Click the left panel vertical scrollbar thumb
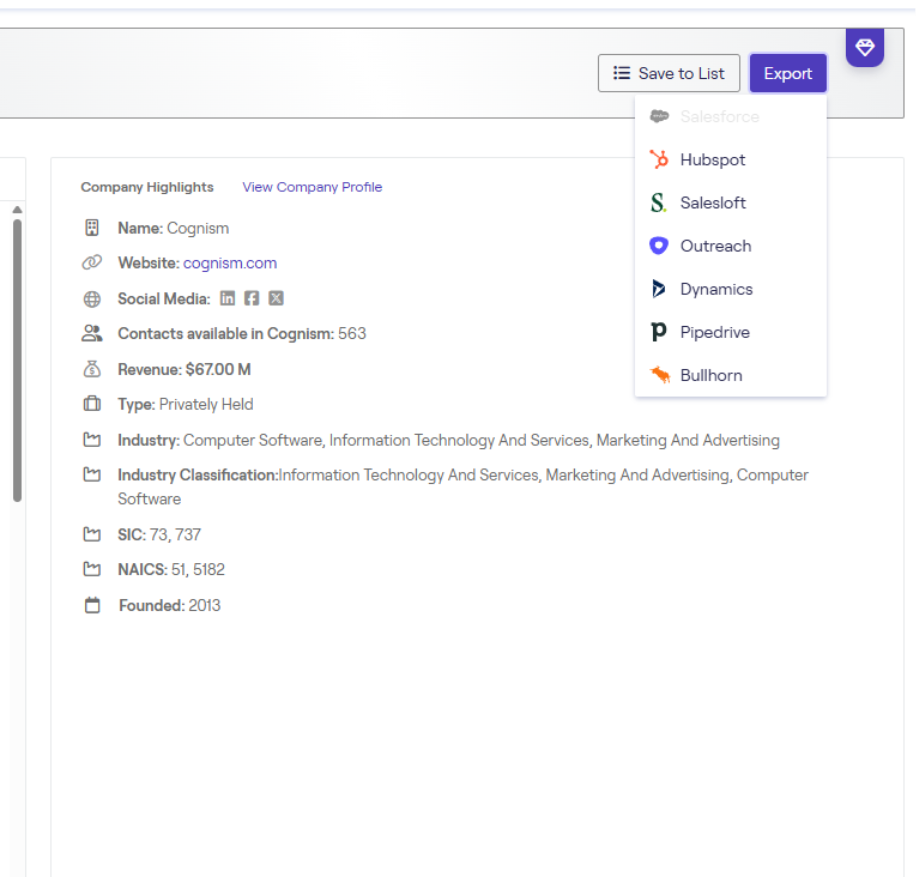 pos(17,360)
